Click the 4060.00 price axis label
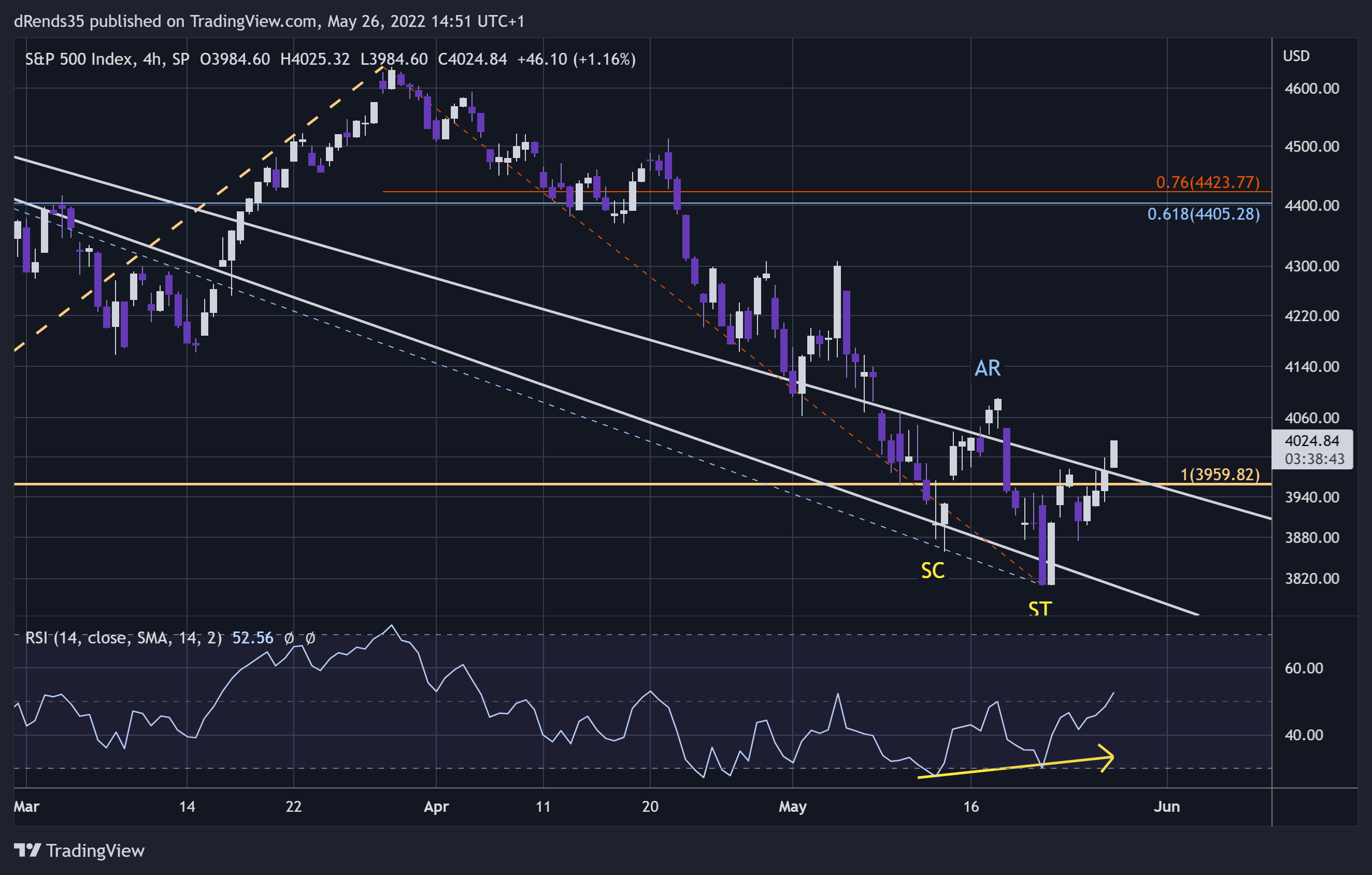Image resolution: width=1372 pixels, height=875 pixels. [x=1311, y=418]
